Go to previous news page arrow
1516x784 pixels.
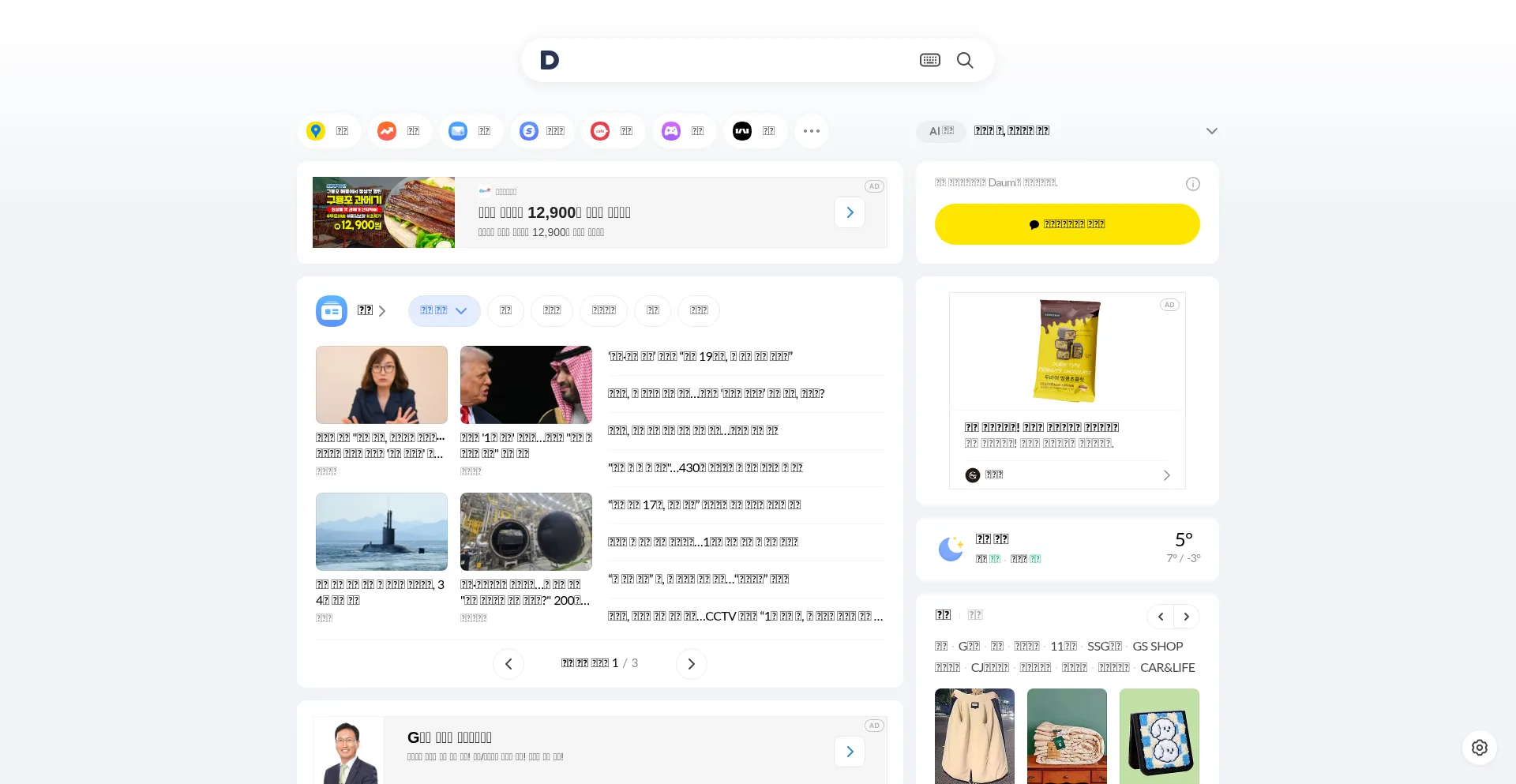tap(508, 664)
